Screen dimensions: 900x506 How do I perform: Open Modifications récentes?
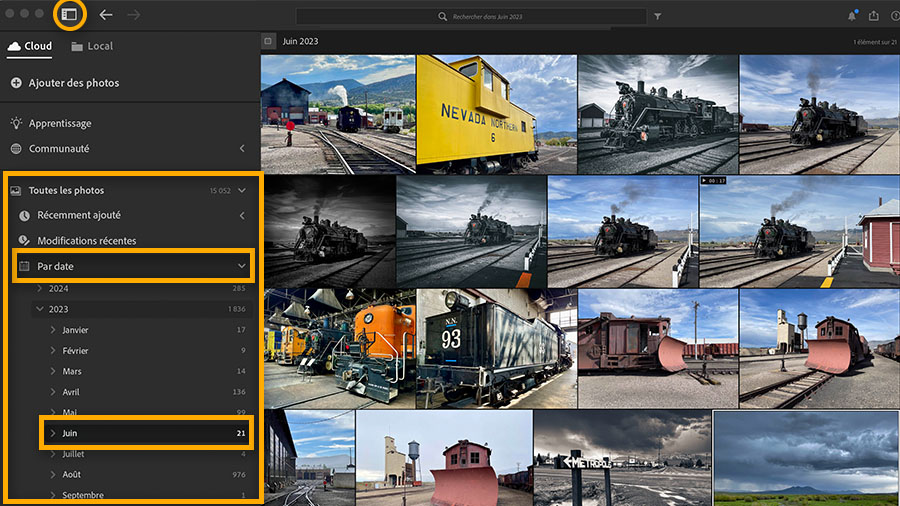pyautogui.click(x=87, y=241)
